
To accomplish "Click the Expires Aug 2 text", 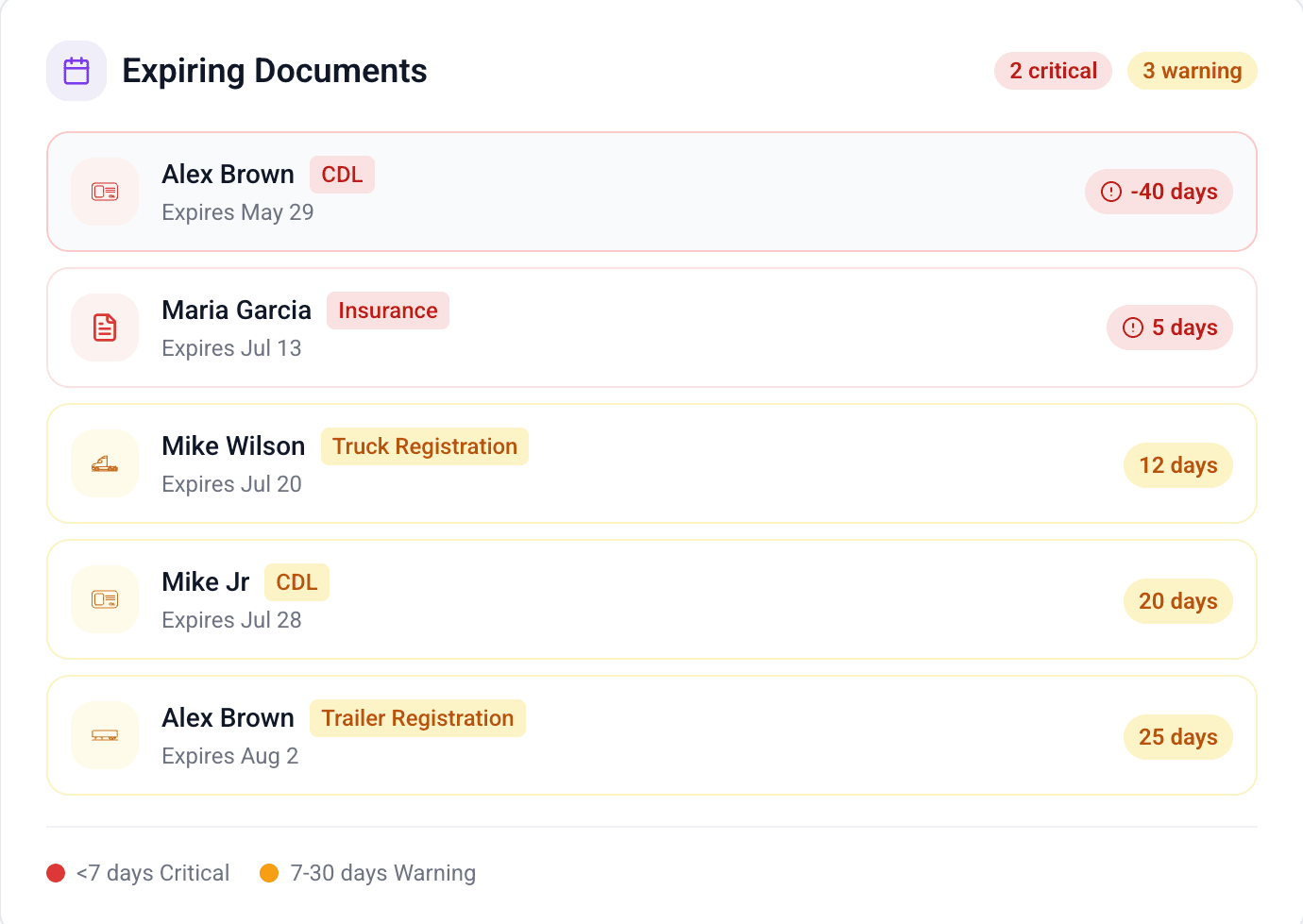I will pos(229,756).
